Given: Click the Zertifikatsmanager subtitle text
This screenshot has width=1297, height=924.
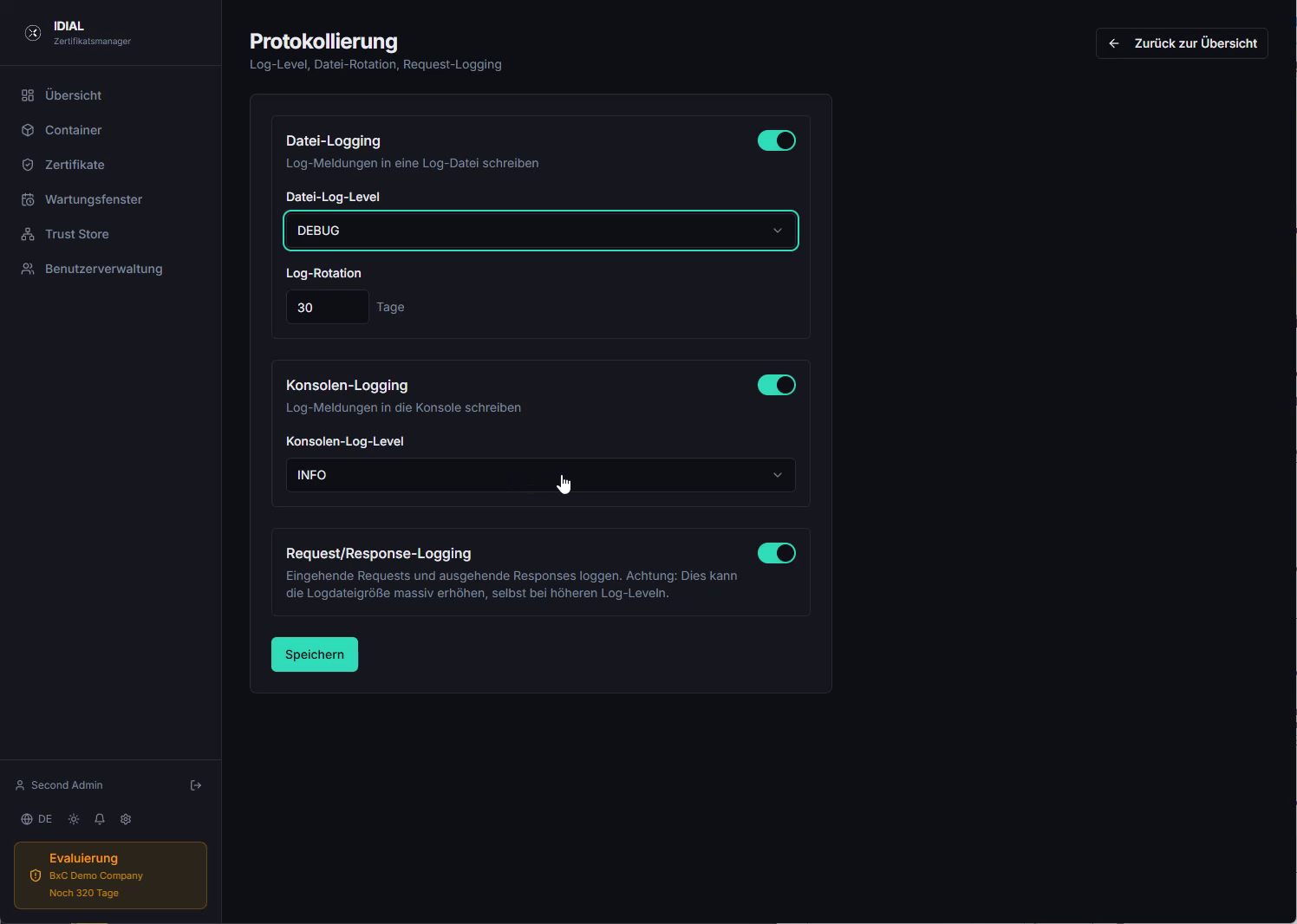Looking at the screenshot, I should [92, 41].
